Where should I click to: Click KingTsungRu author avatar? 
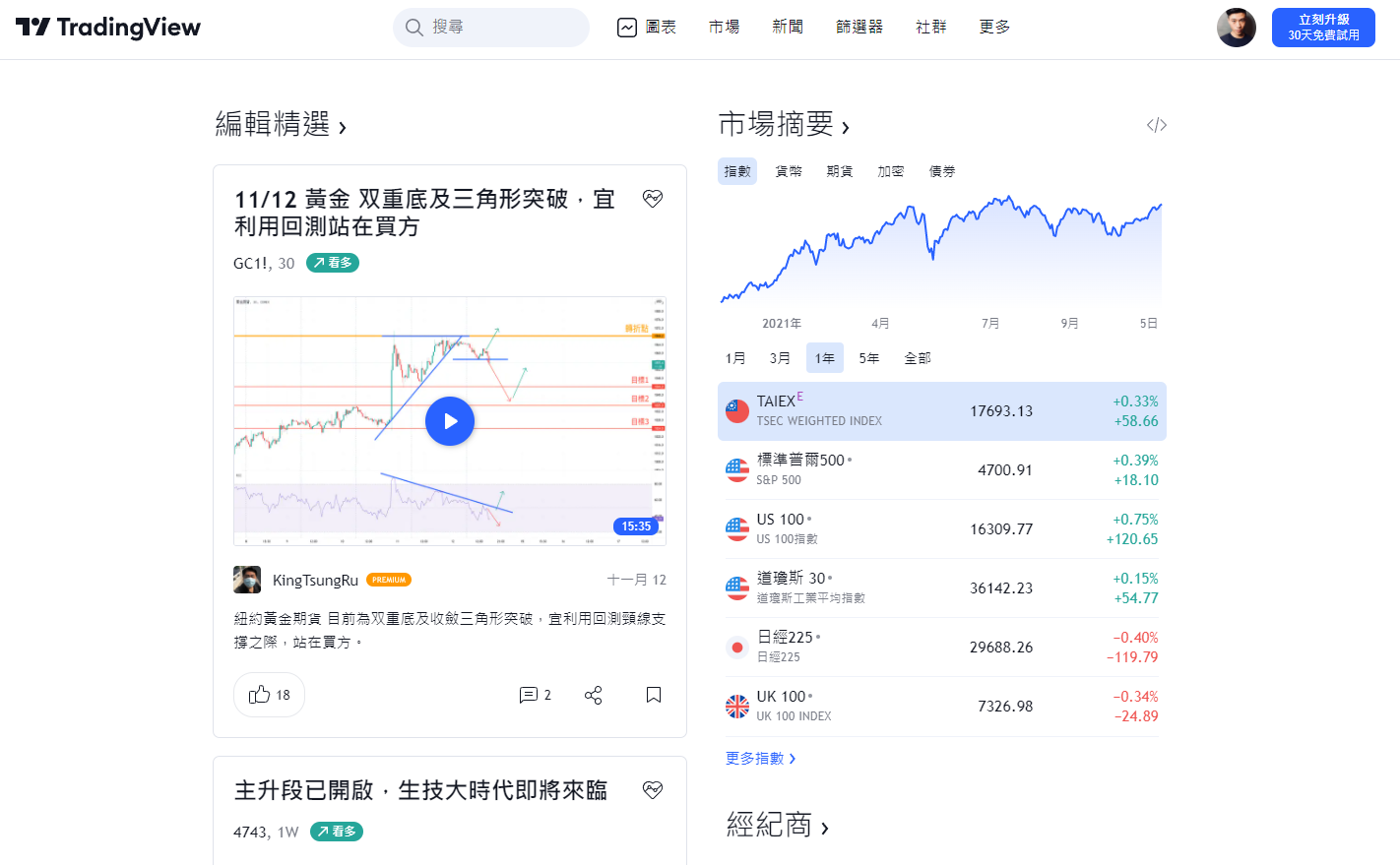pyautogui.click(x=247, y=580)
